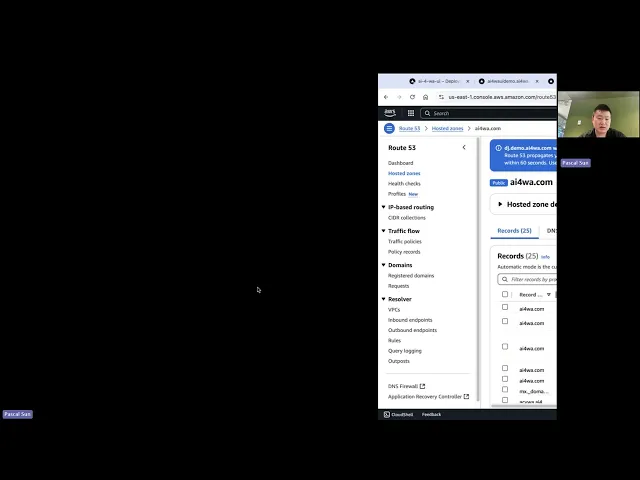640x480 pixels.
Task: Open Profiles in the sidebar
Action: point(397,194)
